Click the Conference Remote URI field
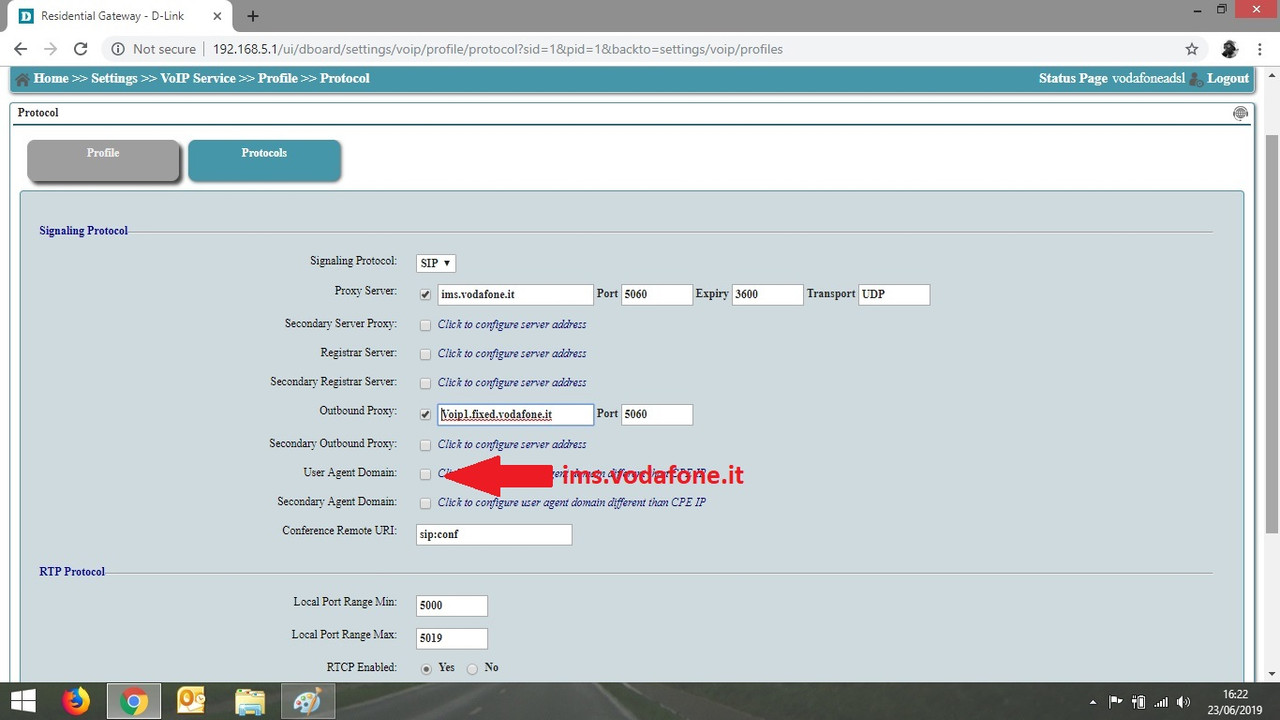The image size is (1280, 720). 494,535
